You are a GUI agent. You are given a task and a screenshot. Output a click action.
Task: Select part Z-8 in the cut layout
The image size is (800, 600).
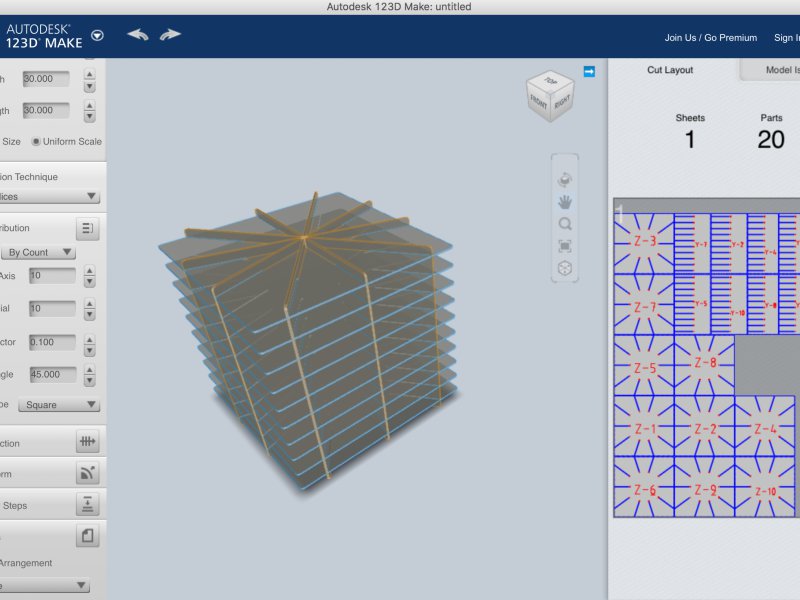click(x=705, y=365)
